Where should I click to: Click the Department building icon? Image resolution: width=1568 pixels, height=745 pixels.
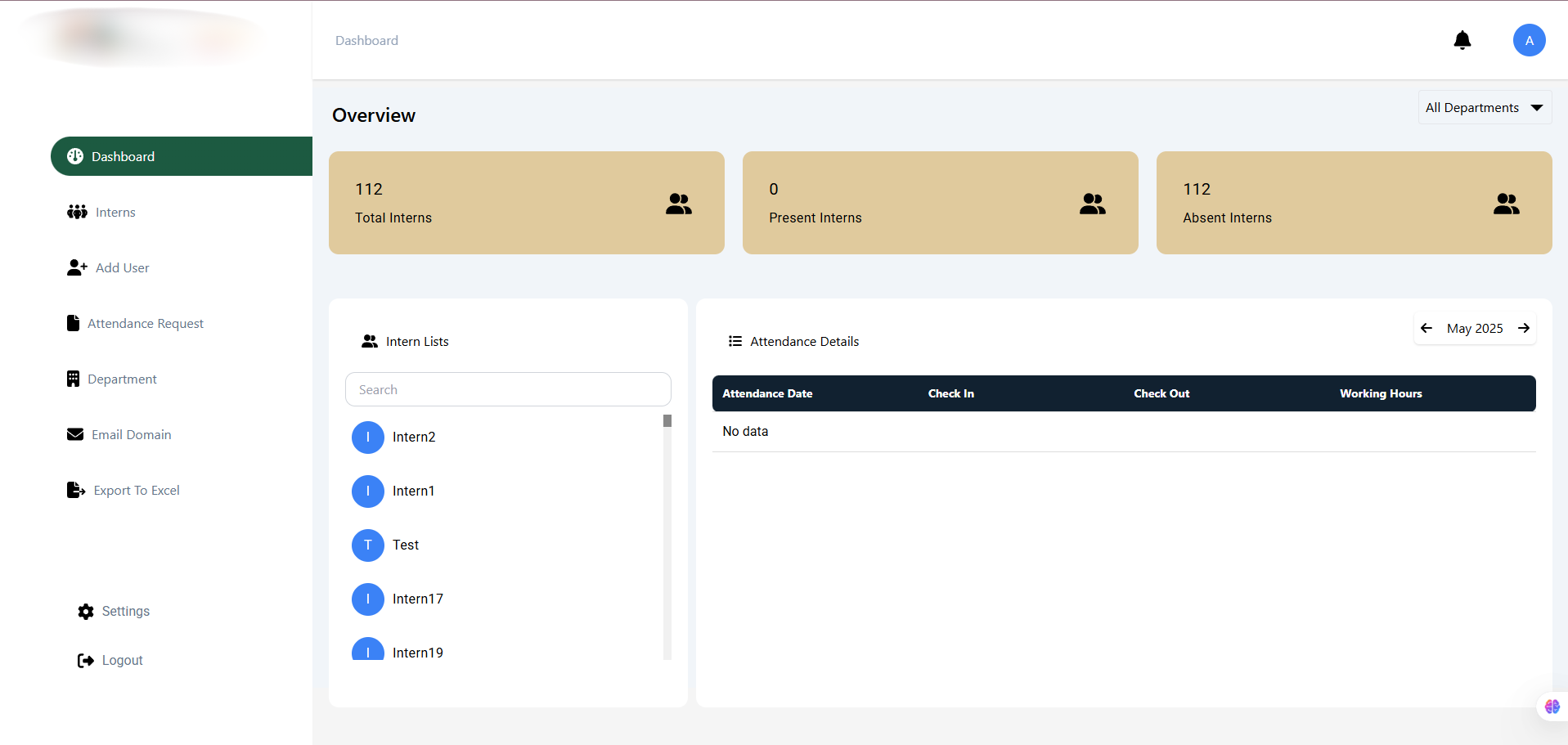point(73,379)
